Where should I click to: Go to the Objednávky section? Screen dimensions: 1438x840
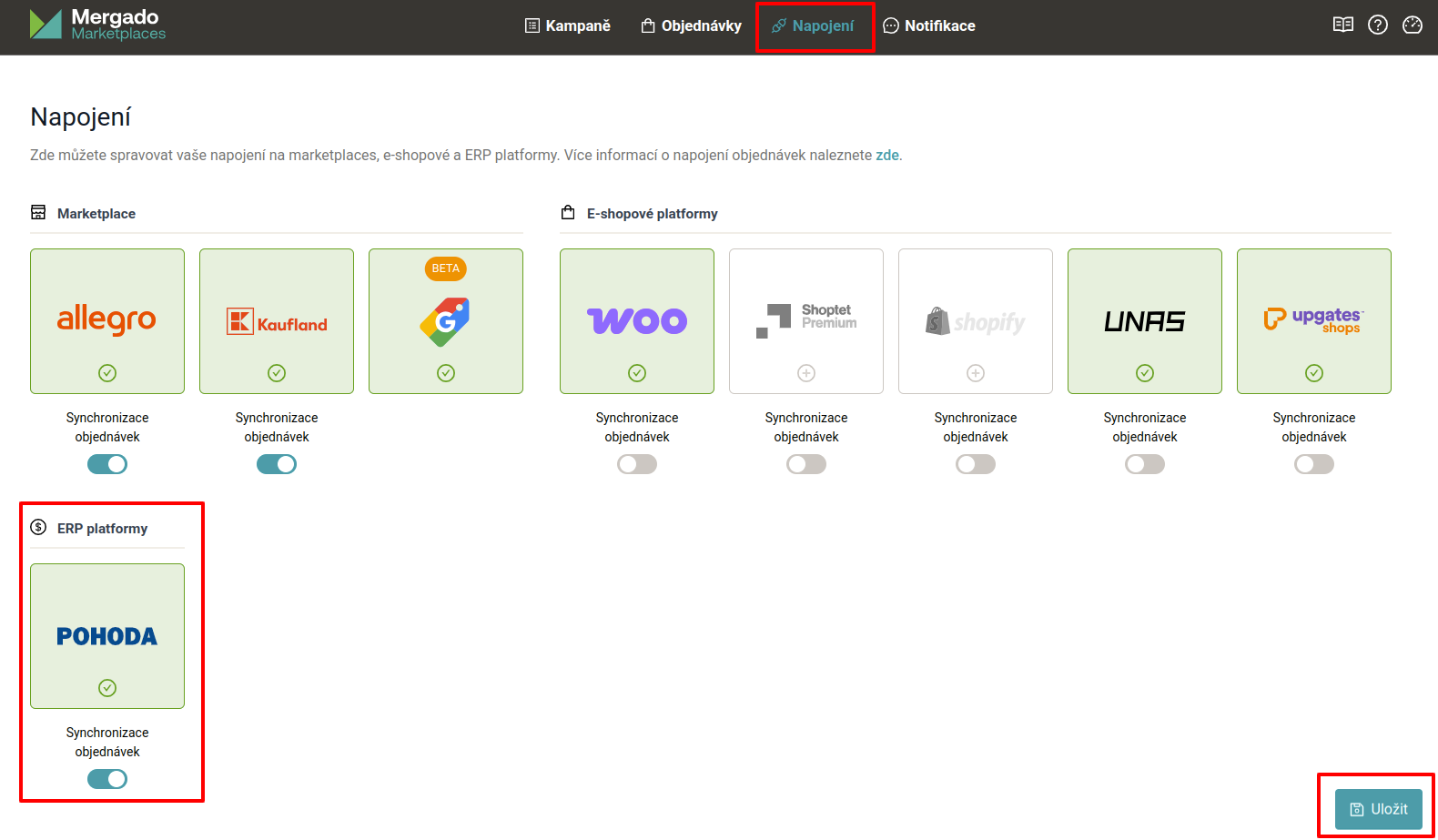(692, 25)
